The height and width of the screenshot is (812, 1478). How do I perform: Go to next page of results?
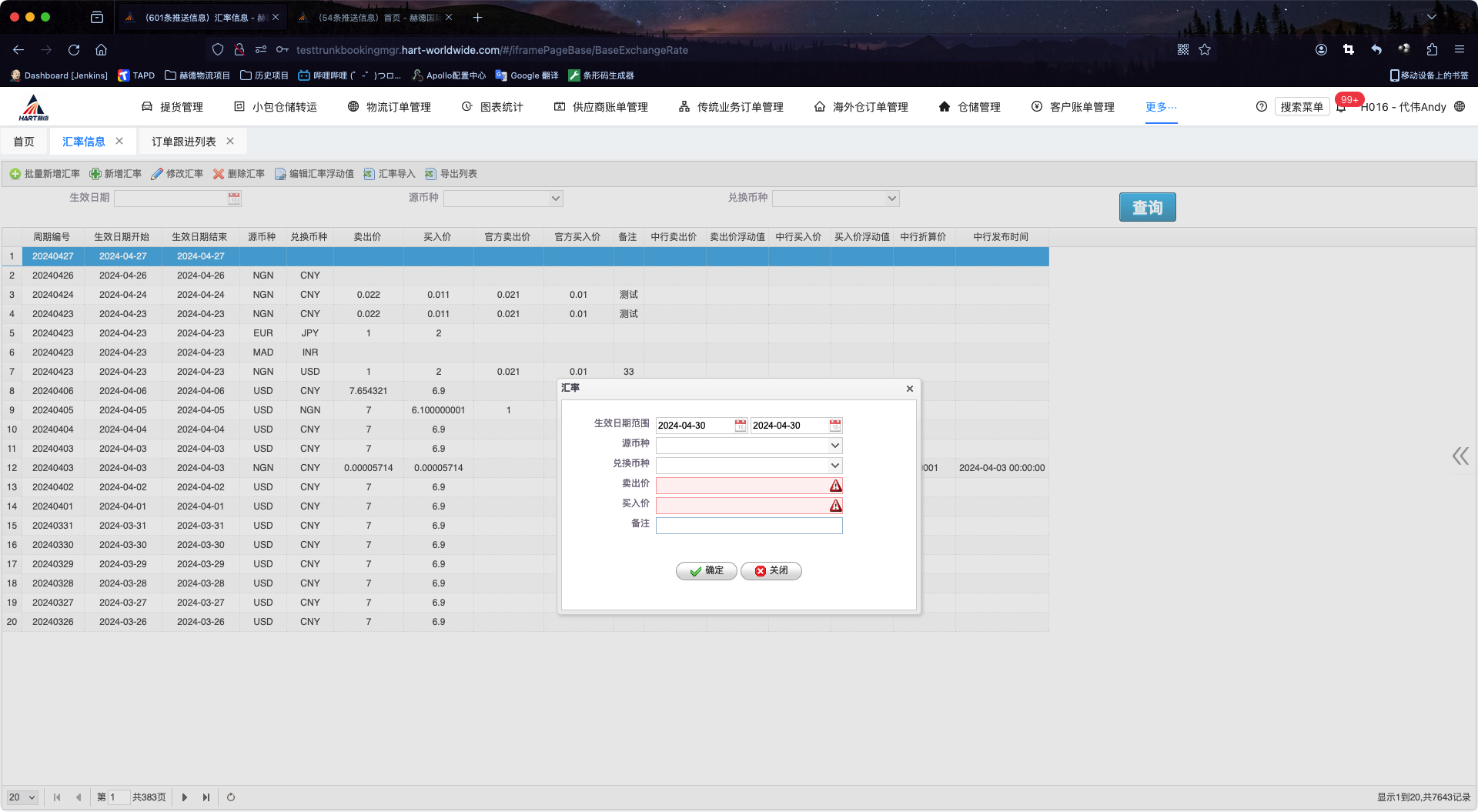(185, 797)
